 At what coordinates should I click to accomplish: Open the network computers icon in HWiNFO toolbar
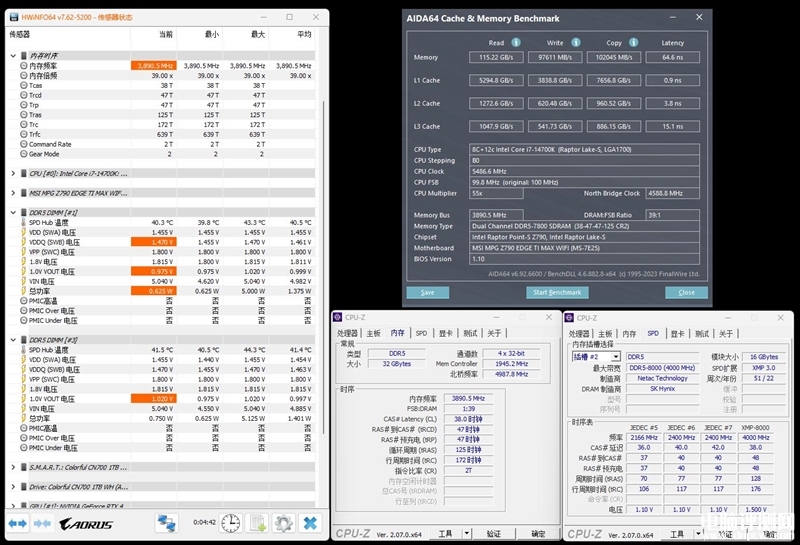click(x=166, y=524)
